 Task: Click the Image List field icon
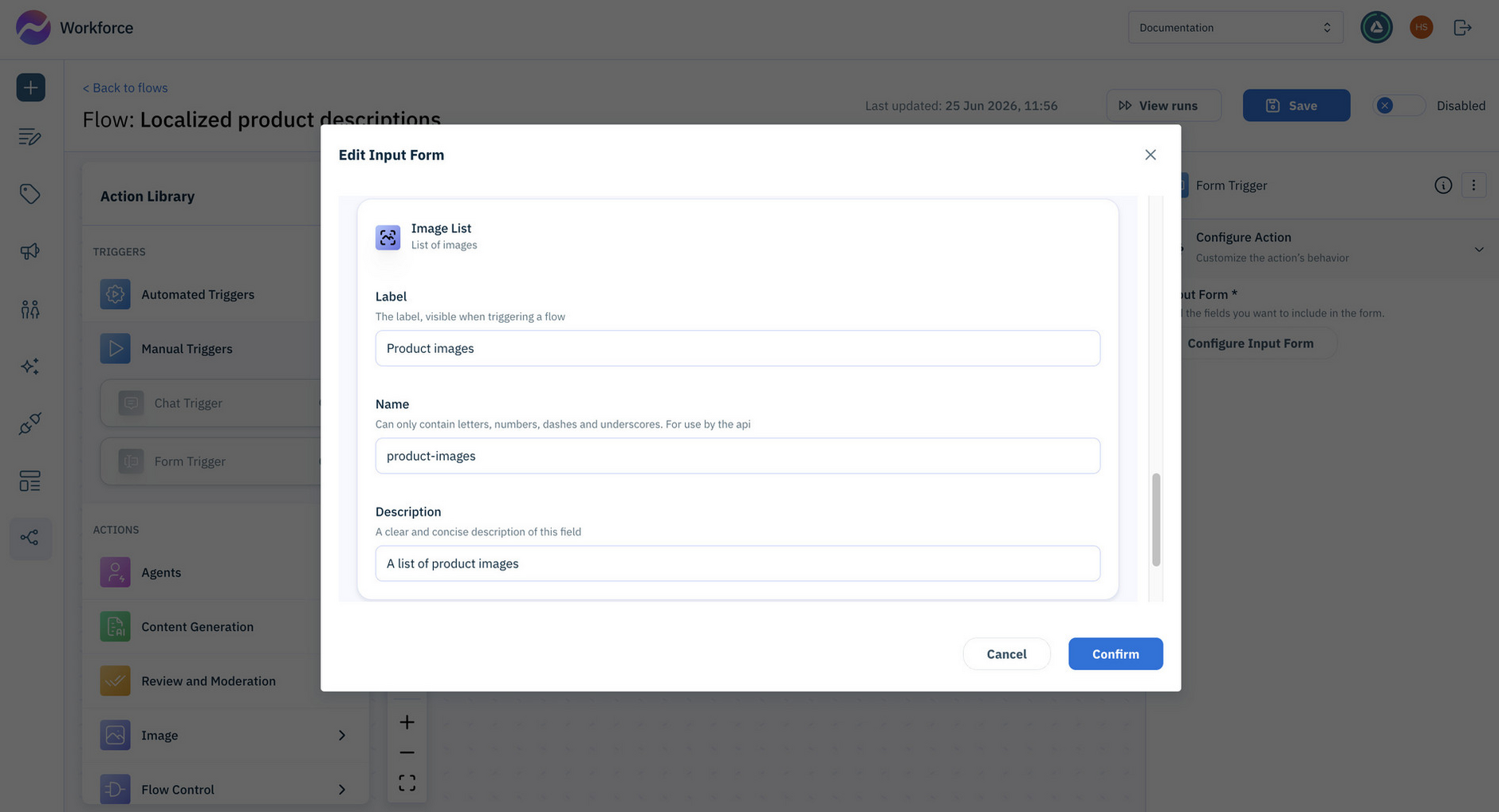pos(388,237)
